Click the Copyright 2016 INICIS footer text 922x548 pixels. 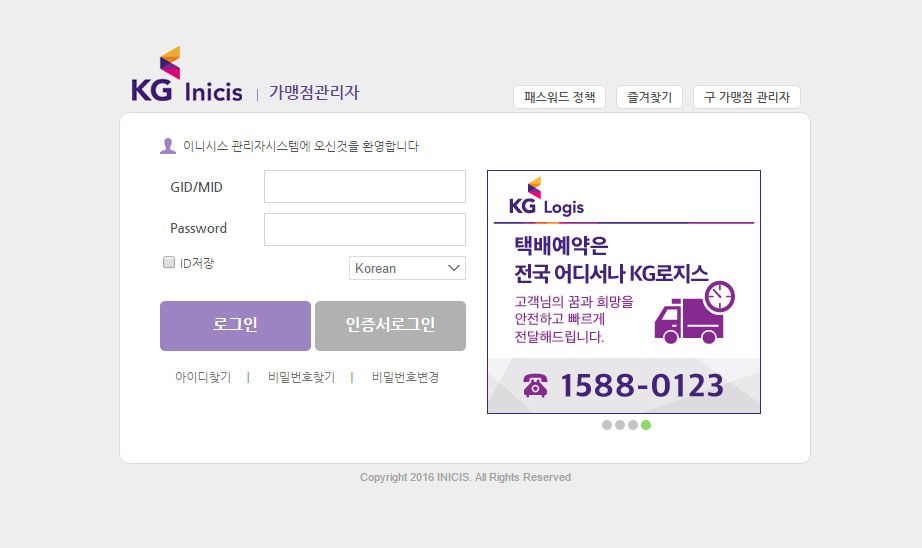click(465, 477)
